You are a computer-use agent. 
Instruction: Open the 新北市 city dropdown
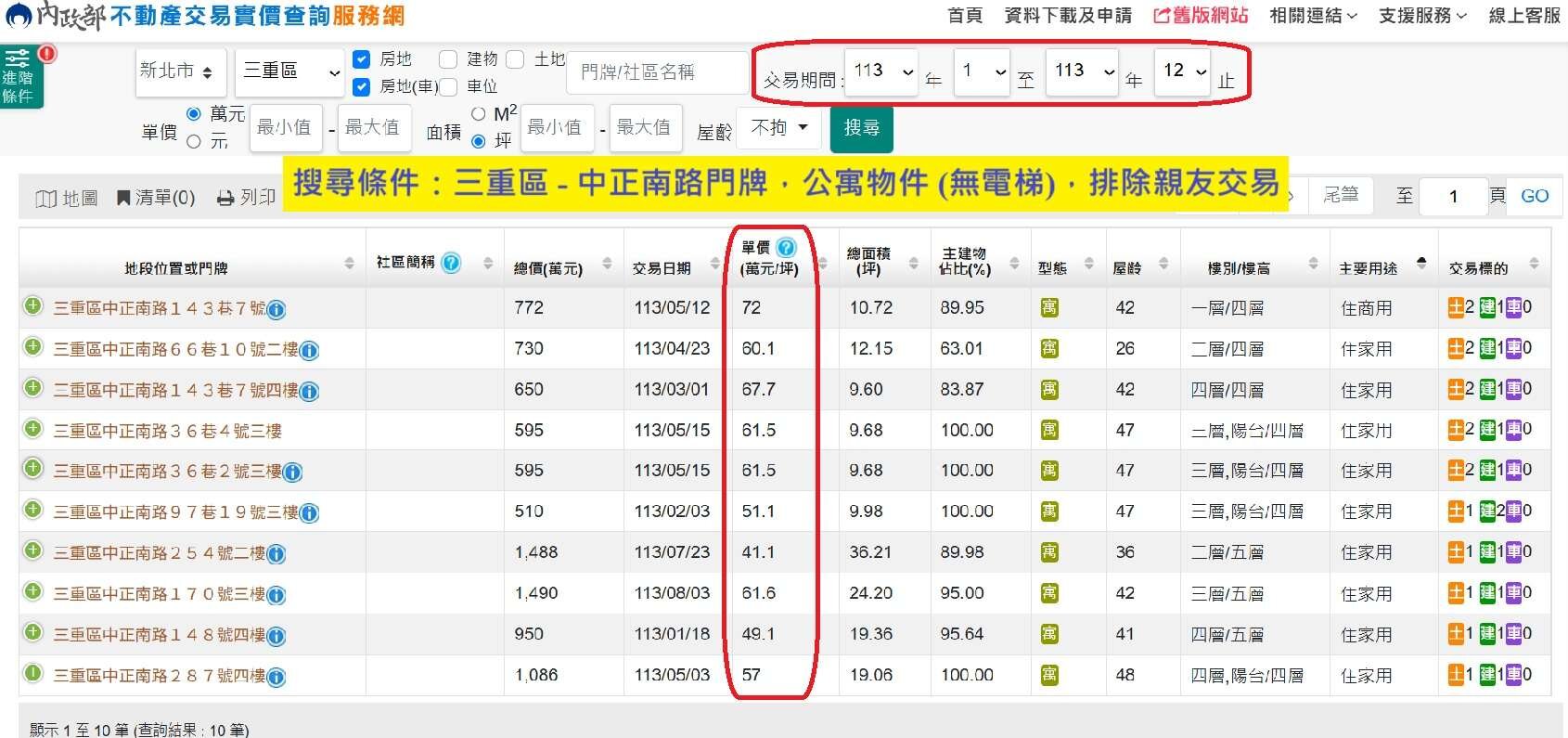click(180, 71)
